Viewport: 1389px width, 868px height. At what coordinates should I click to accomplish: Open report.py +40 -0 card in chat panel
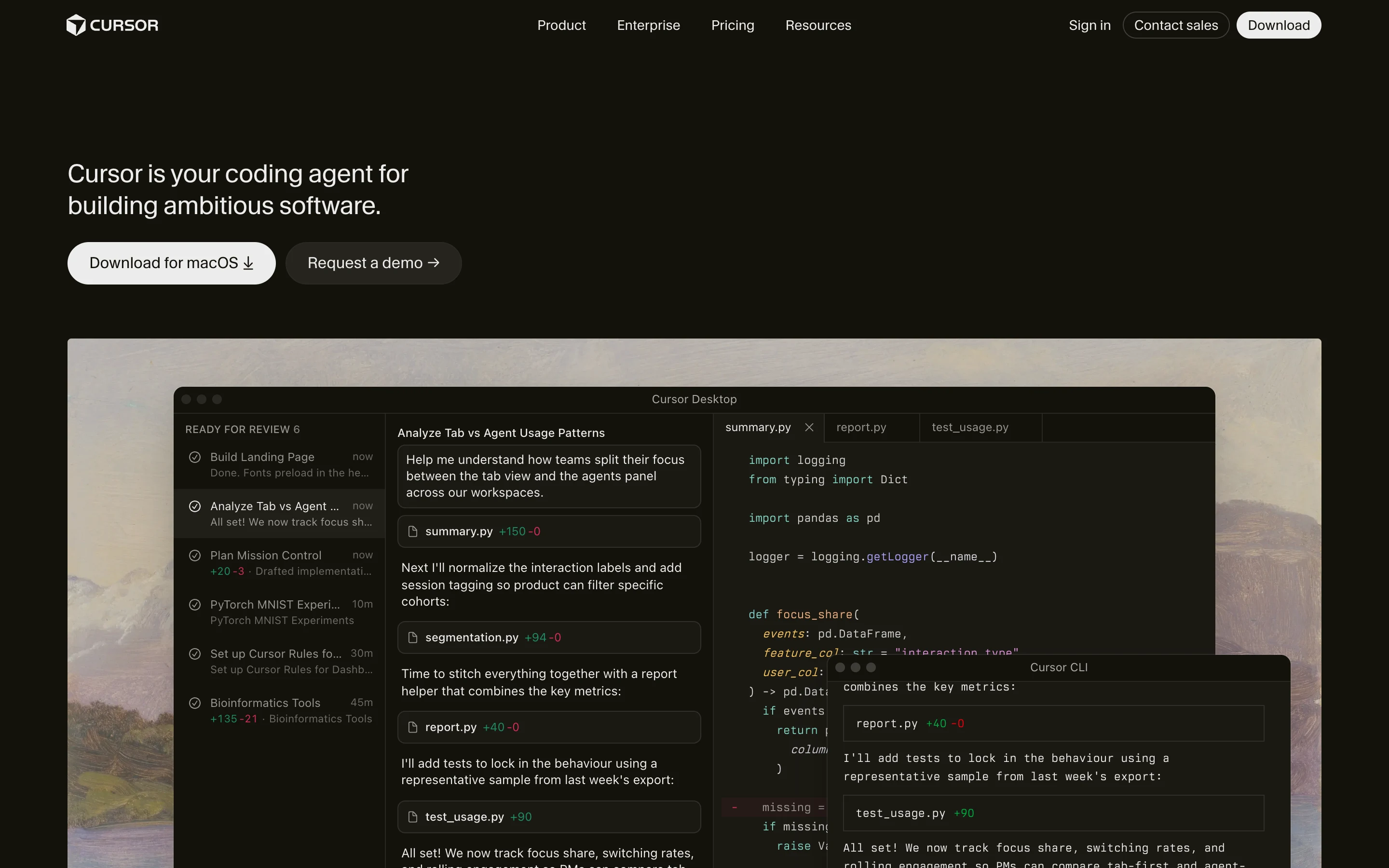[549, 727]
